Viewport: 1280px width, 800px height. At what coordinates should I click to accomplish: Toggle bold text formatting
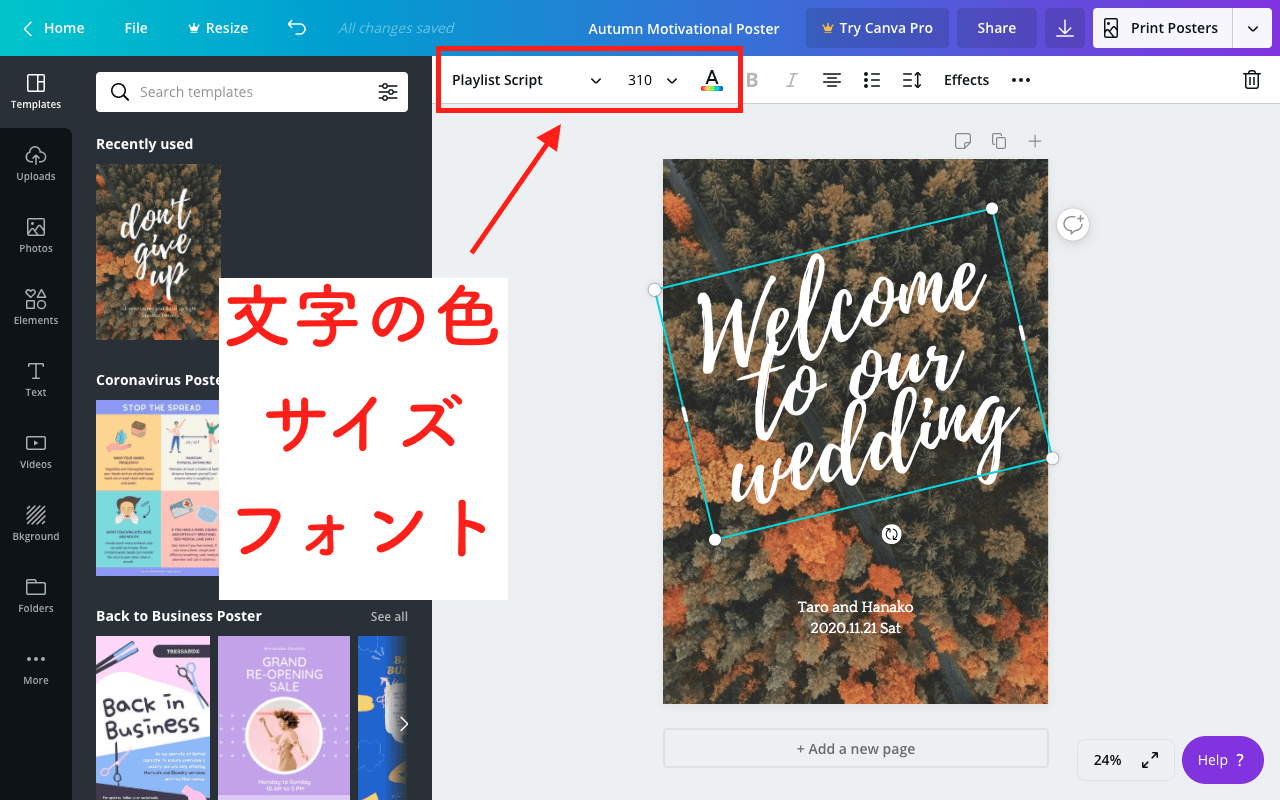click(752, 80)
